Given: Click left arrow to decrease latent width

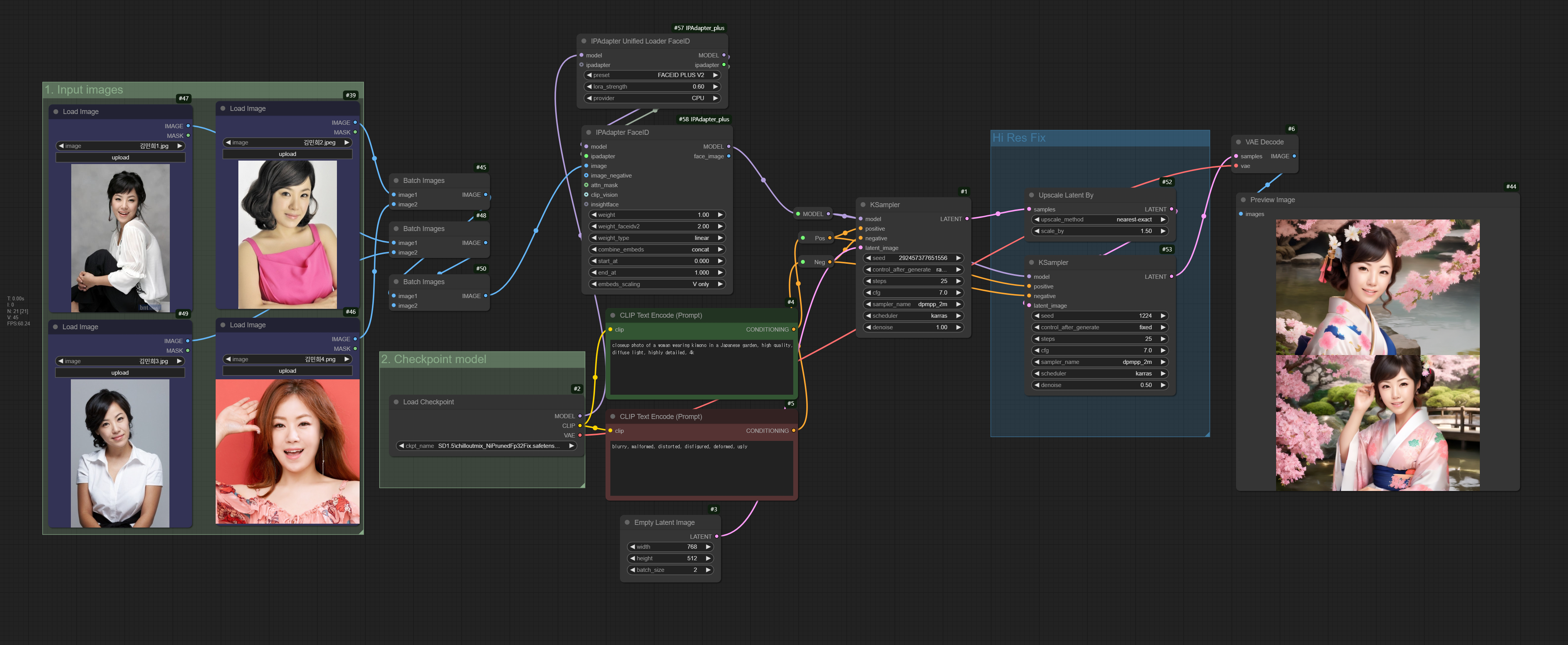Looking at the screenshot, I should click(x=632, y=547).
